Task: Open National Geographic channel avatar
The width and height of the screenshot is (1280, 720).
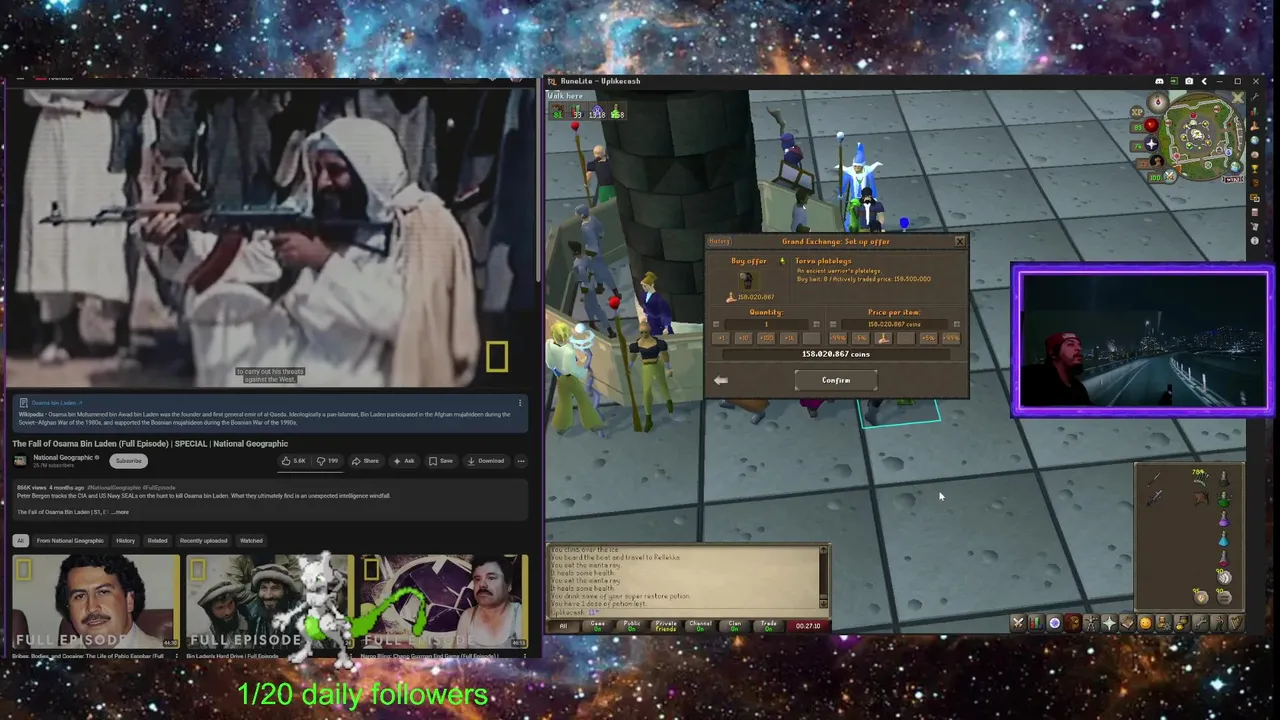Action: point(20,461)
